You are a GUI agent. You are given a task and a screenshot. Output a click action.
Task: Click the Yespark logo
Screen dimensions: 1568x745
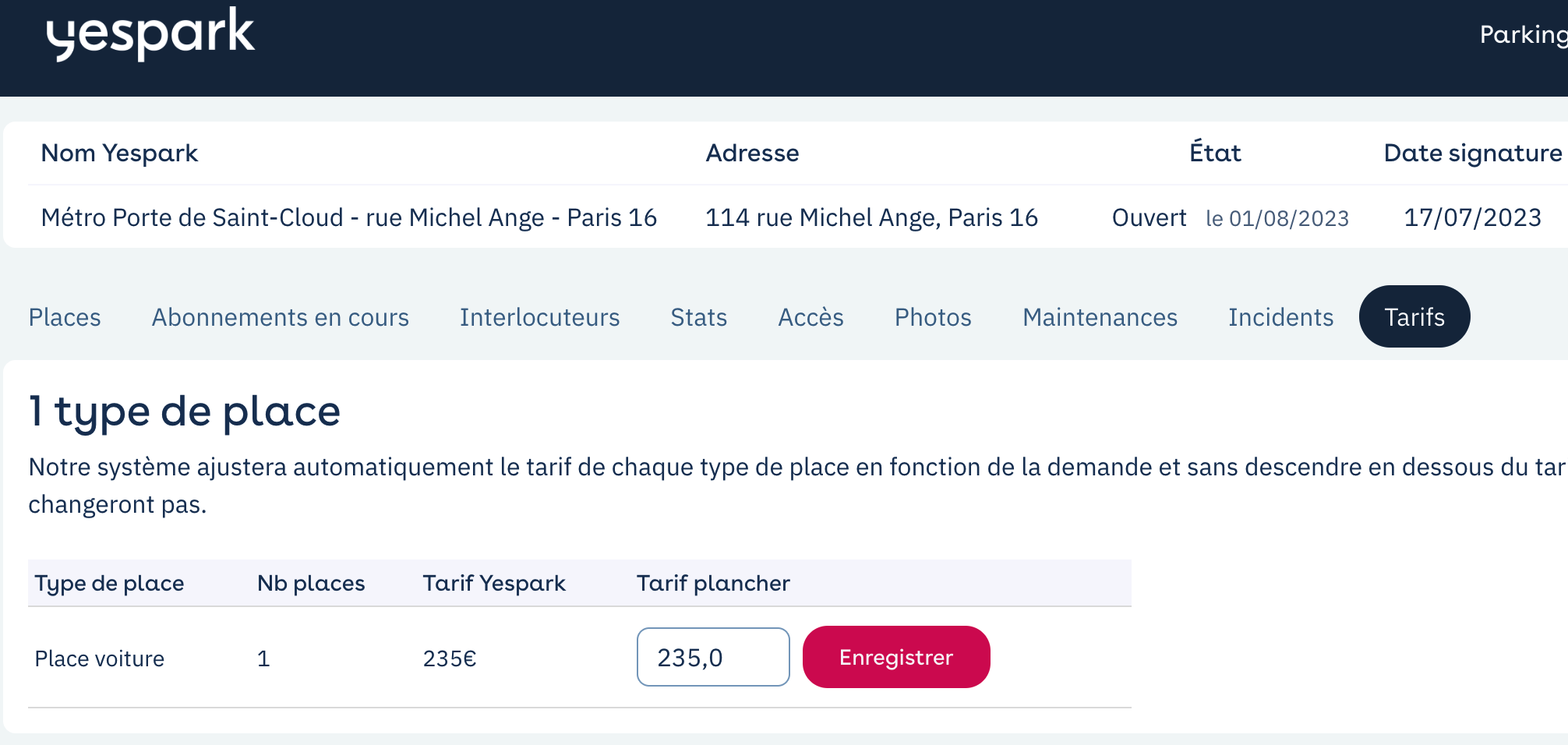[150, 34]
